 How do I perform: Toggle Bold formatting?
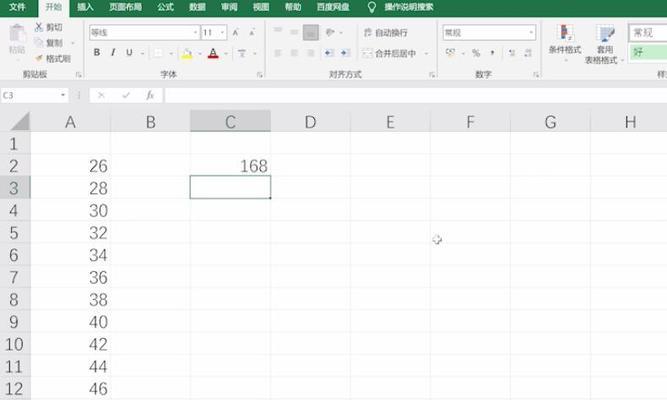click(x=97, y=52)
